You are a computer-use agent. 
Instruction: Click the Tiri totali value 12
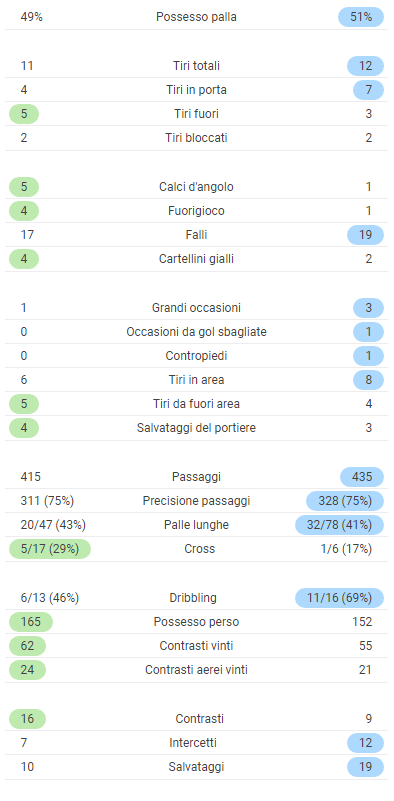(365, 66)
